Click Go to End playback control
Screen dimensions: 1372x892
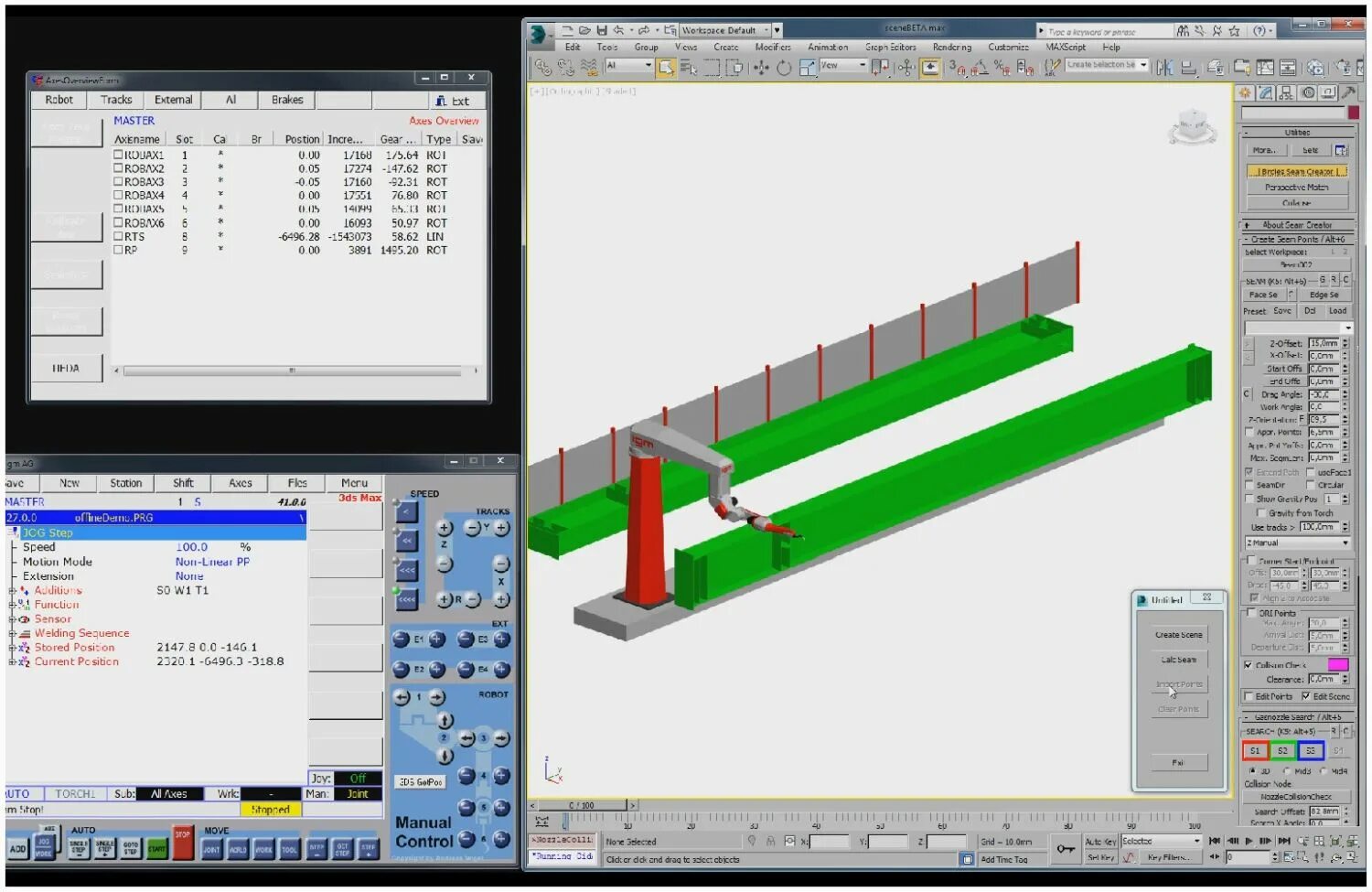1283,841
